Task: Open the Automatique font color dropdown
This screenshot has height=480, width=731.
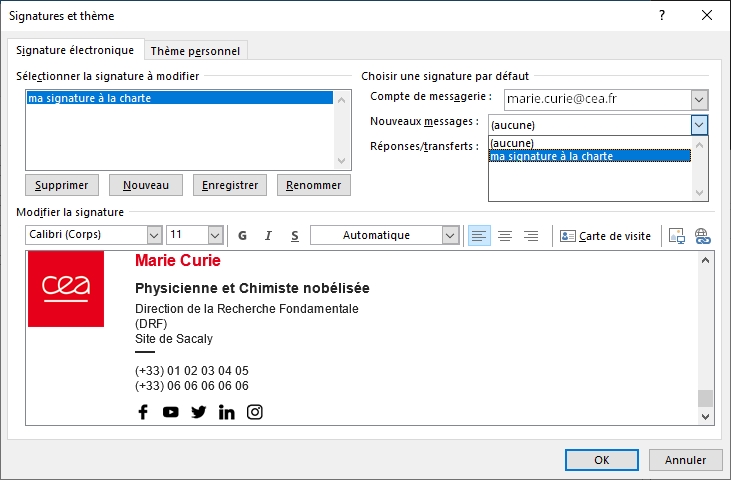Action: [x=450, y=235]
